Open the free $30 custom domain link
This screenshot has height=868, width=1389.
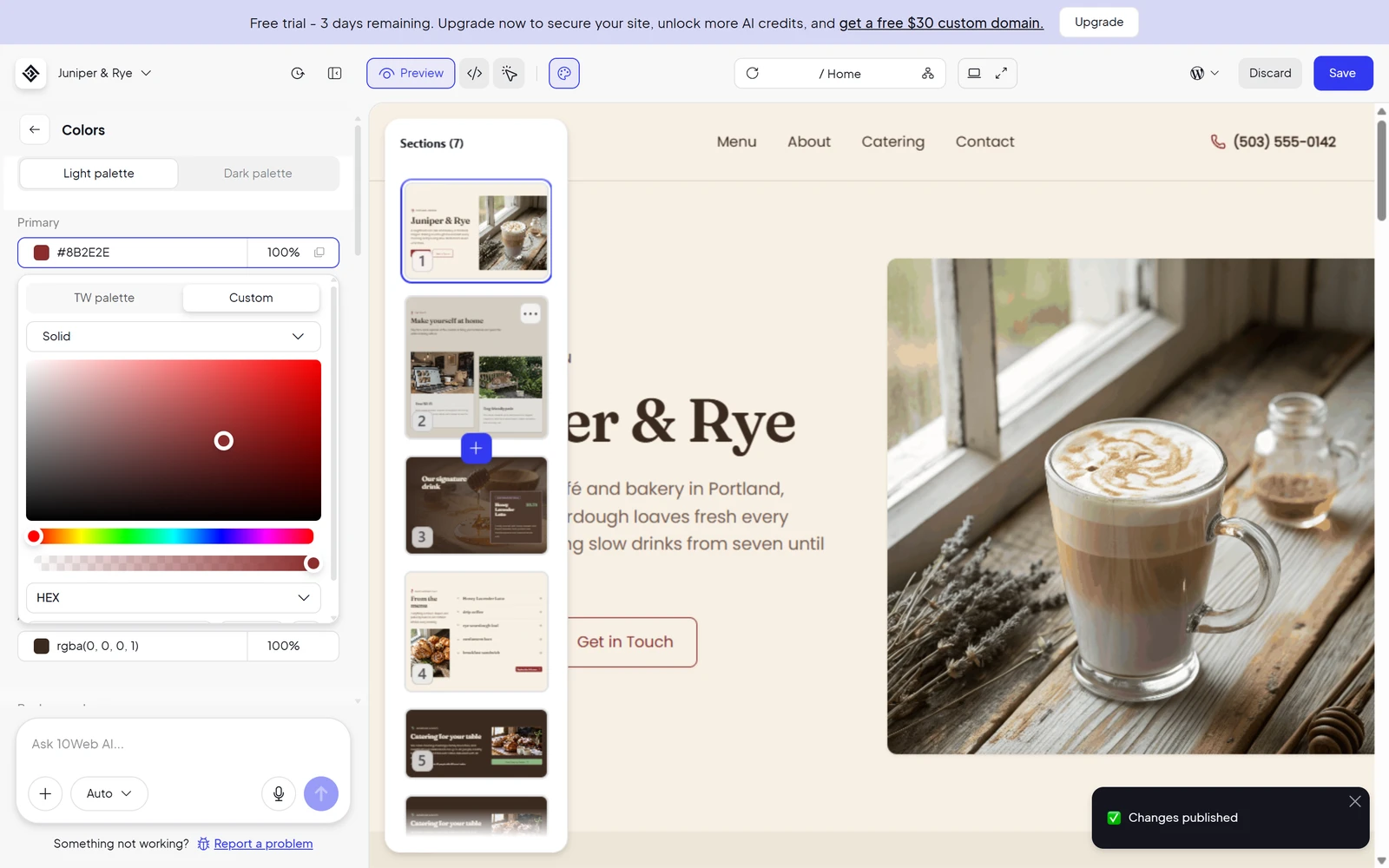pyautogui.click(x=941, y=23)
